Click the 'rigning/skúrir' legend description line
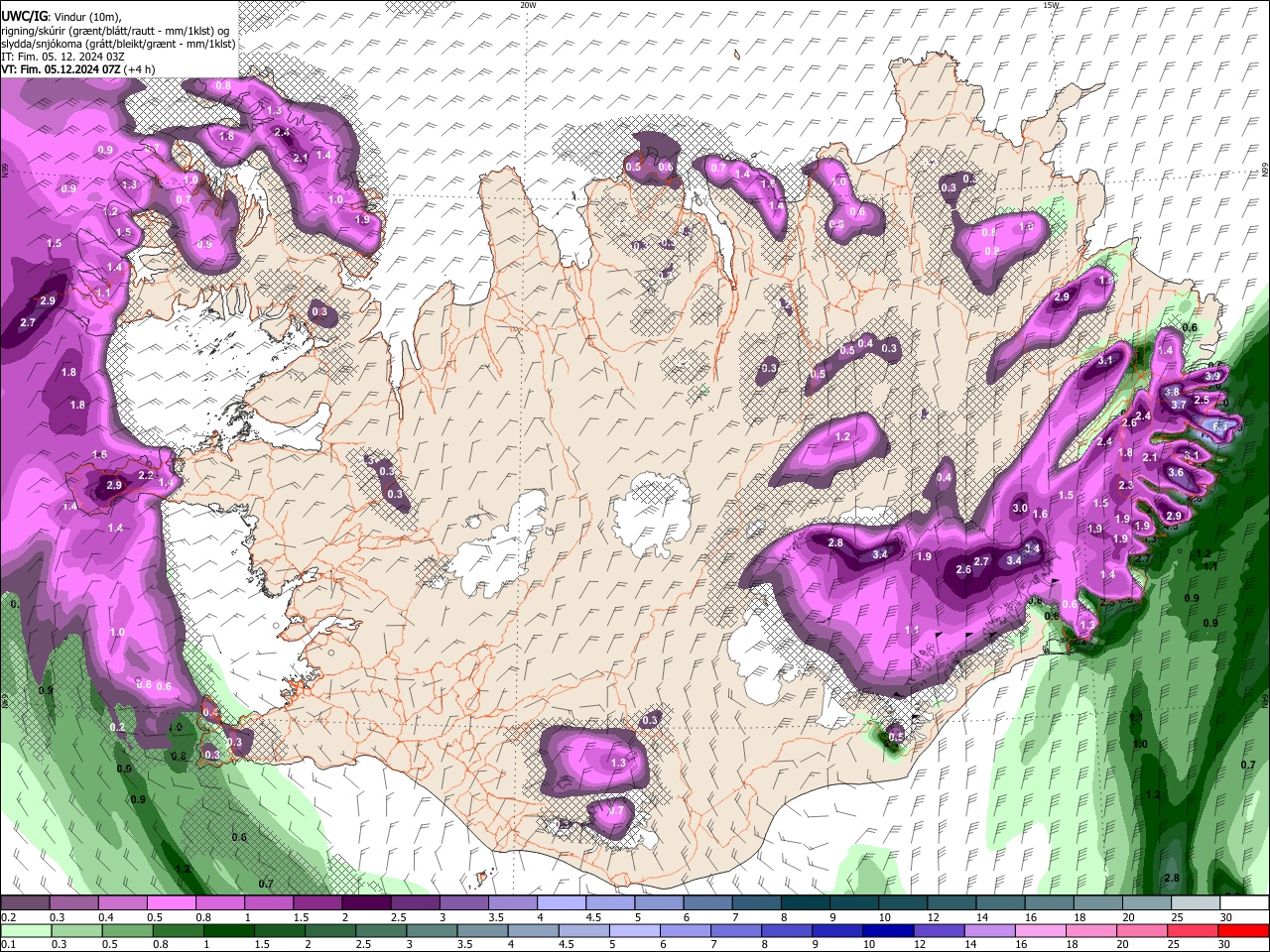The width and height of the screenshot is (1270, 952). (115, 31)
